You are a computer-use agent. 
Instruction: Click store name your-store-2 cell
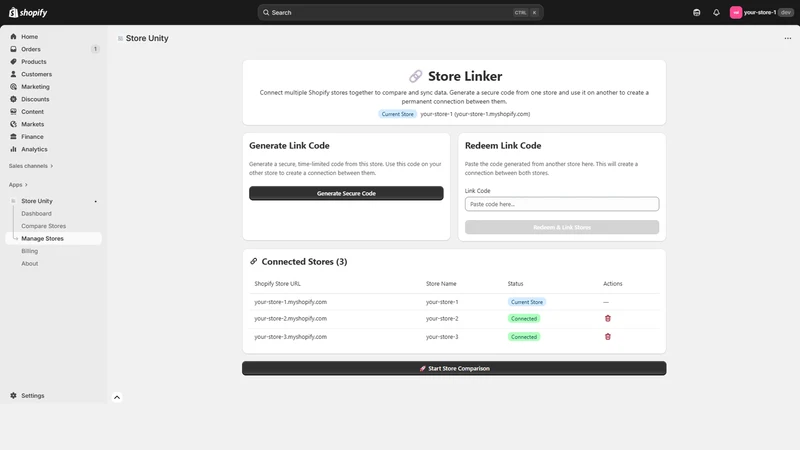[x=442, y=318]
